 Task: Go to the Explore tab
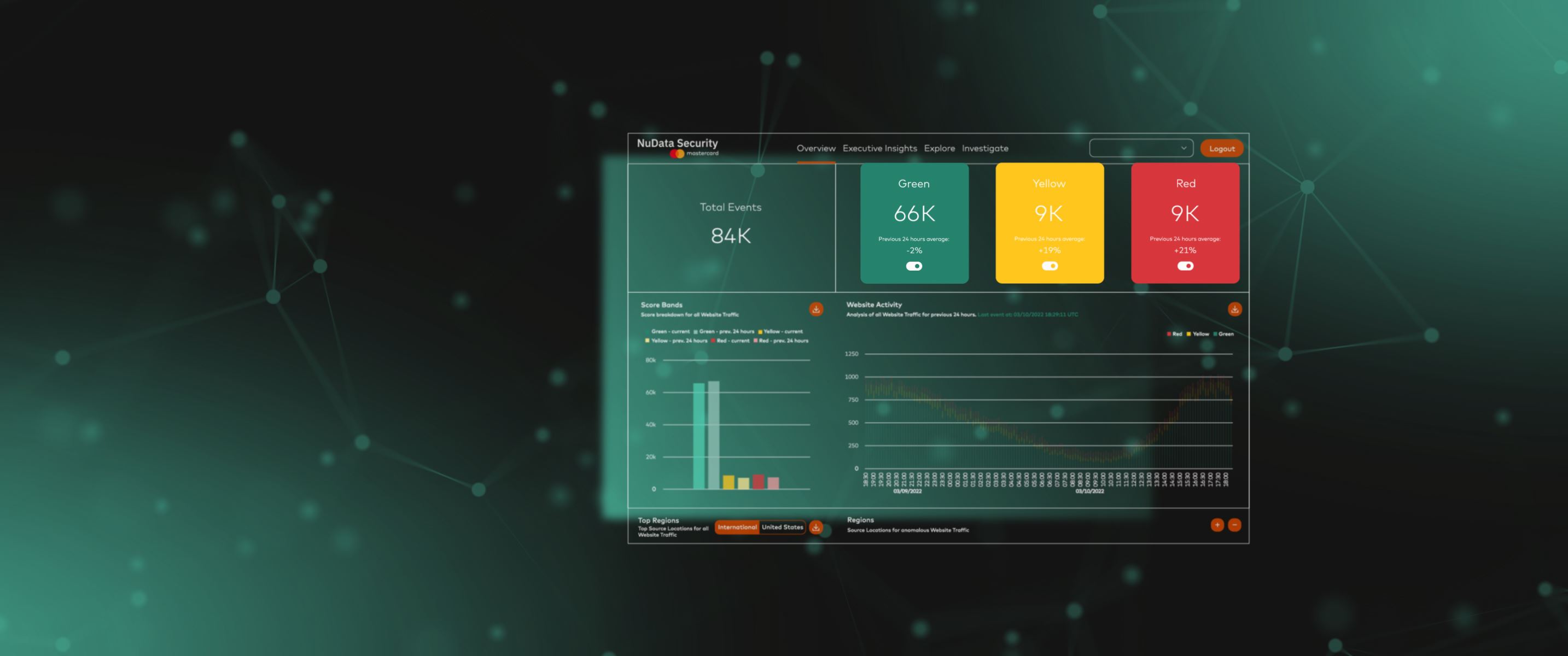[939, 148]
